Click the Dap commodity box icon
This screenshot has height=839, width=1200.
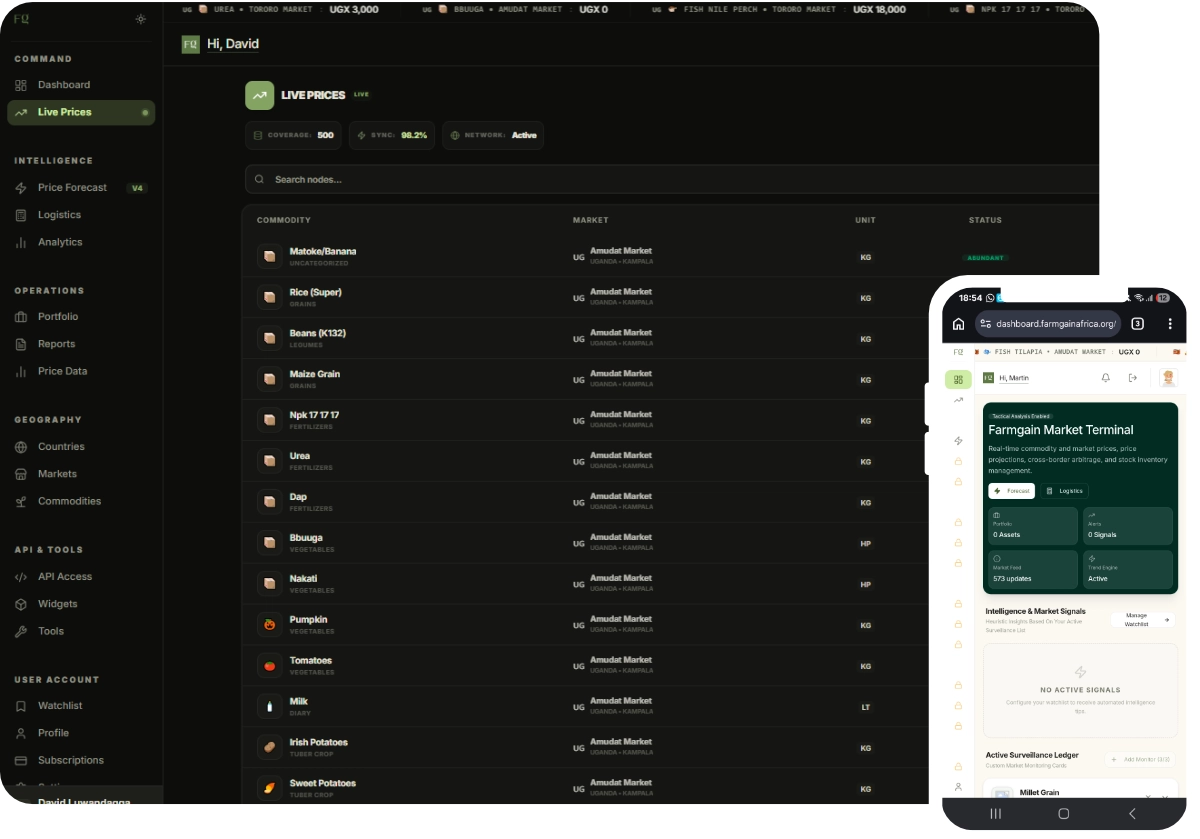(x=269, y=502)
